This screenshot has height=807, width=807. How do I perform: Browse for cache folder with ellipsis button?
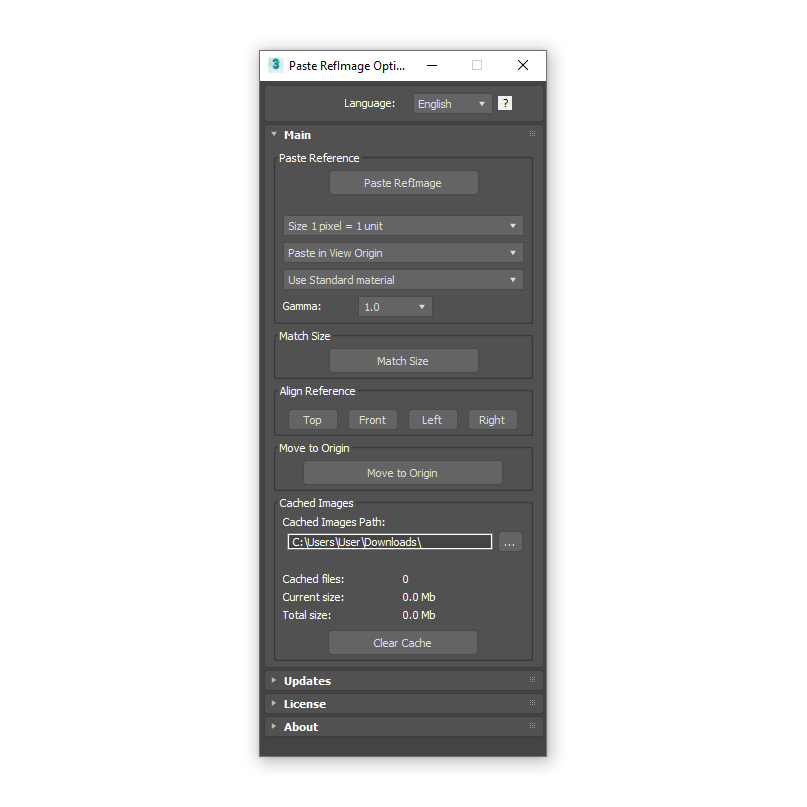coord(510,542)
